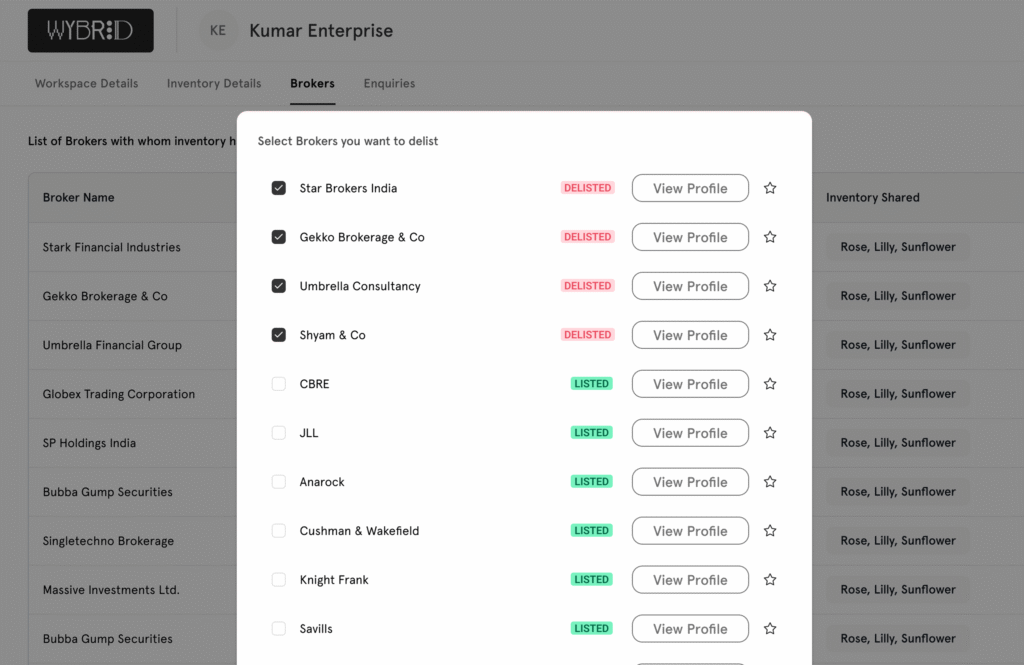Open the Inventory Details tab
Image resolution: width=1024 pixels, height=665 pixels.
click(x=214, y=84)
